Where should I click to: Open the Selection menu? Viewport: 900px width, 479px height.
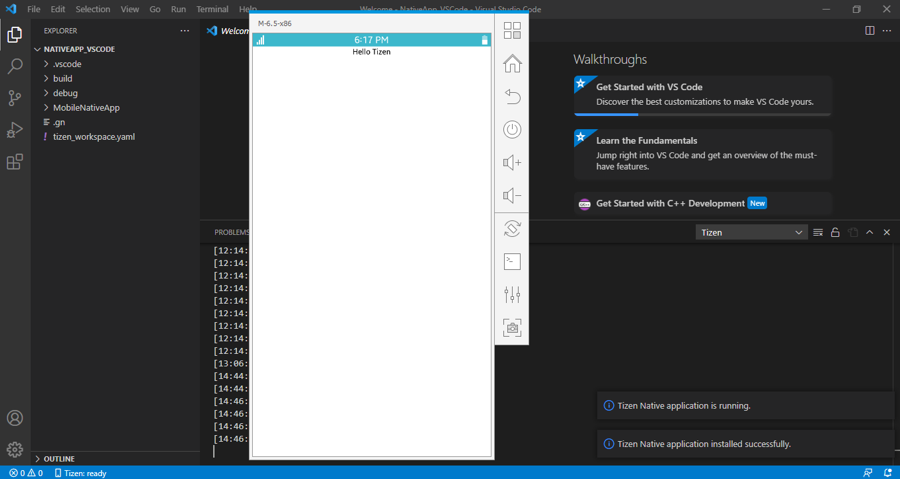93,9
